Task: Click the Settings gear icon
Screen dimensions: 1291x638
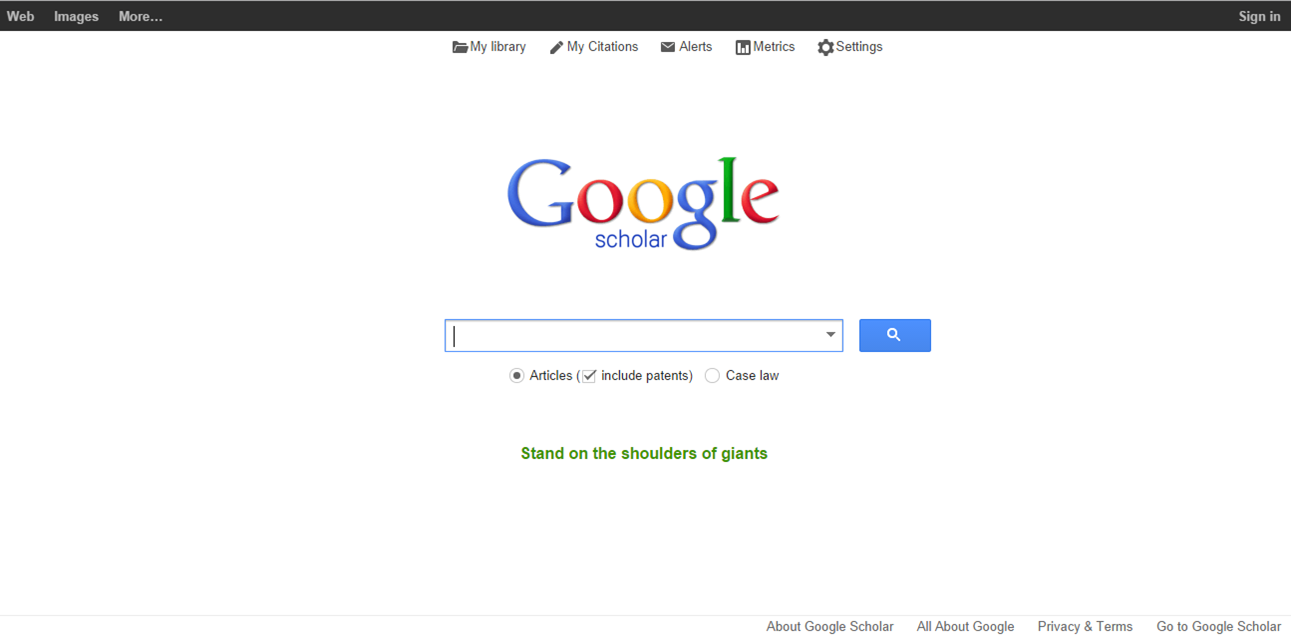Action: pos(825,47)
